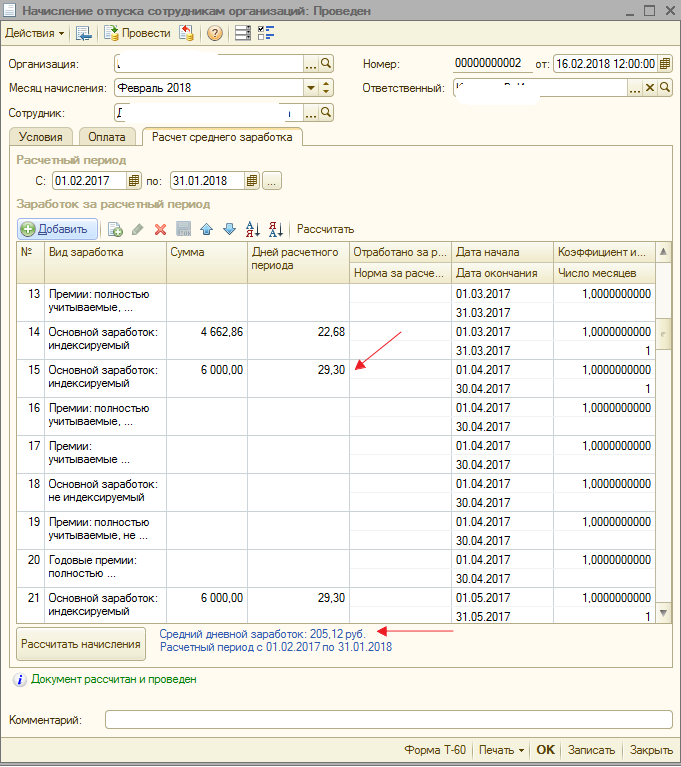
Task: Click the red X delete row icon
Action: 160,229
